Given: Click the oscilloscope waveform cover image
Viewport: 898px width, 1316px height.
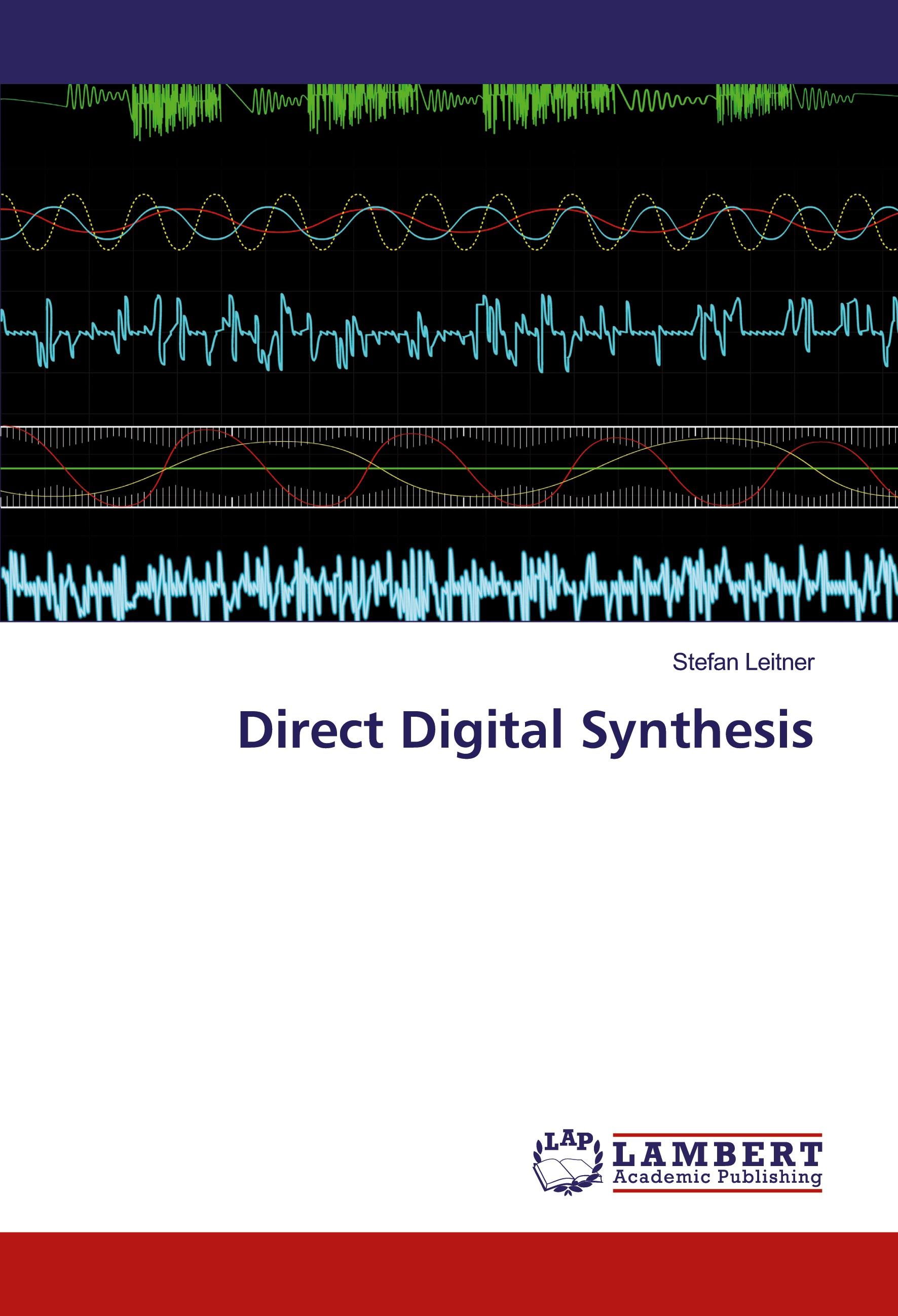Looking at the screenshot, I should pyautogui.click(x=448, y=353).
